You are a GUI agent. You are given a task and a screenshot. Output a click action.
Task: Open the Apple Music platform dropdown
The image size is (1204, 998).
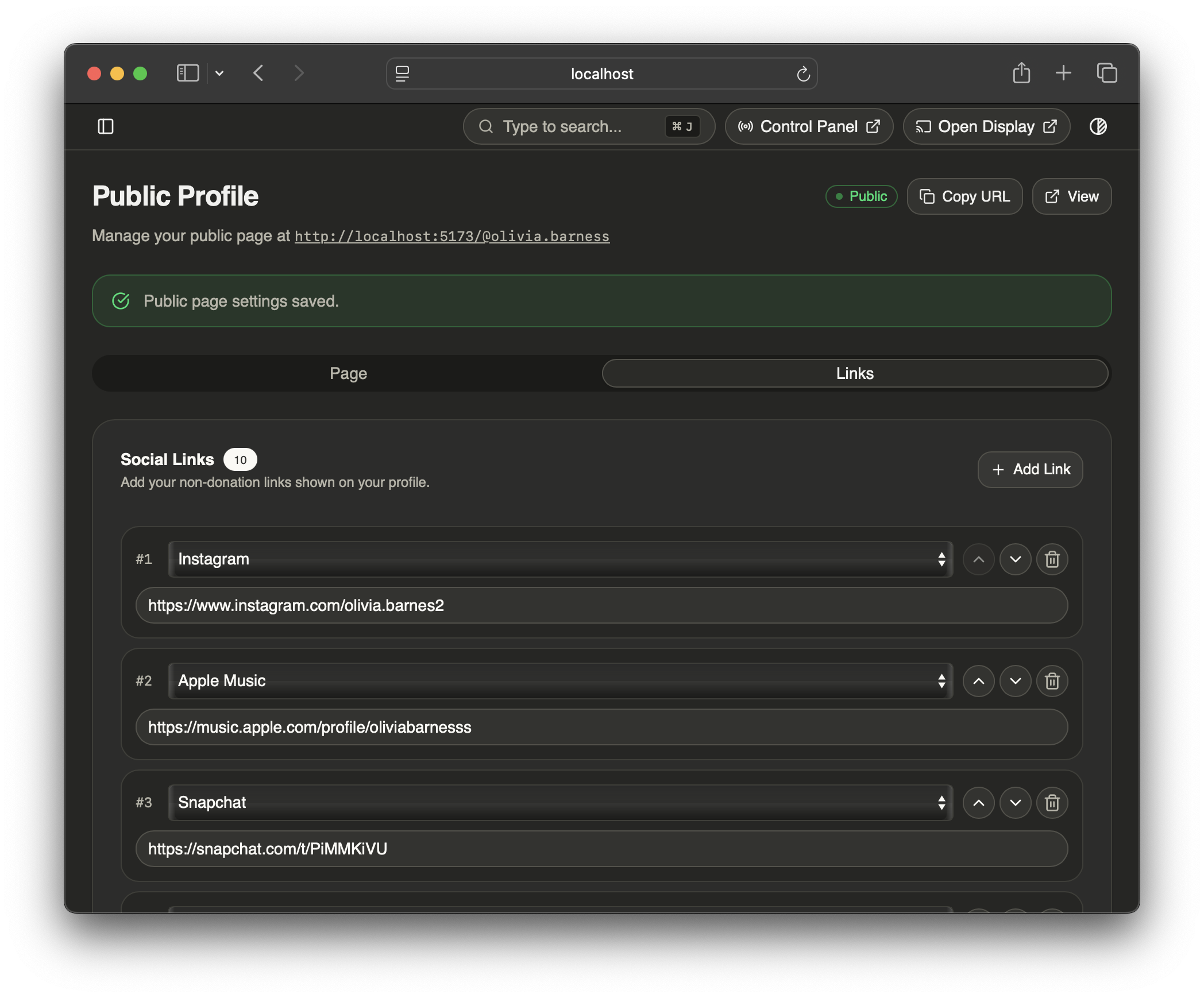(x=560, y=681)
